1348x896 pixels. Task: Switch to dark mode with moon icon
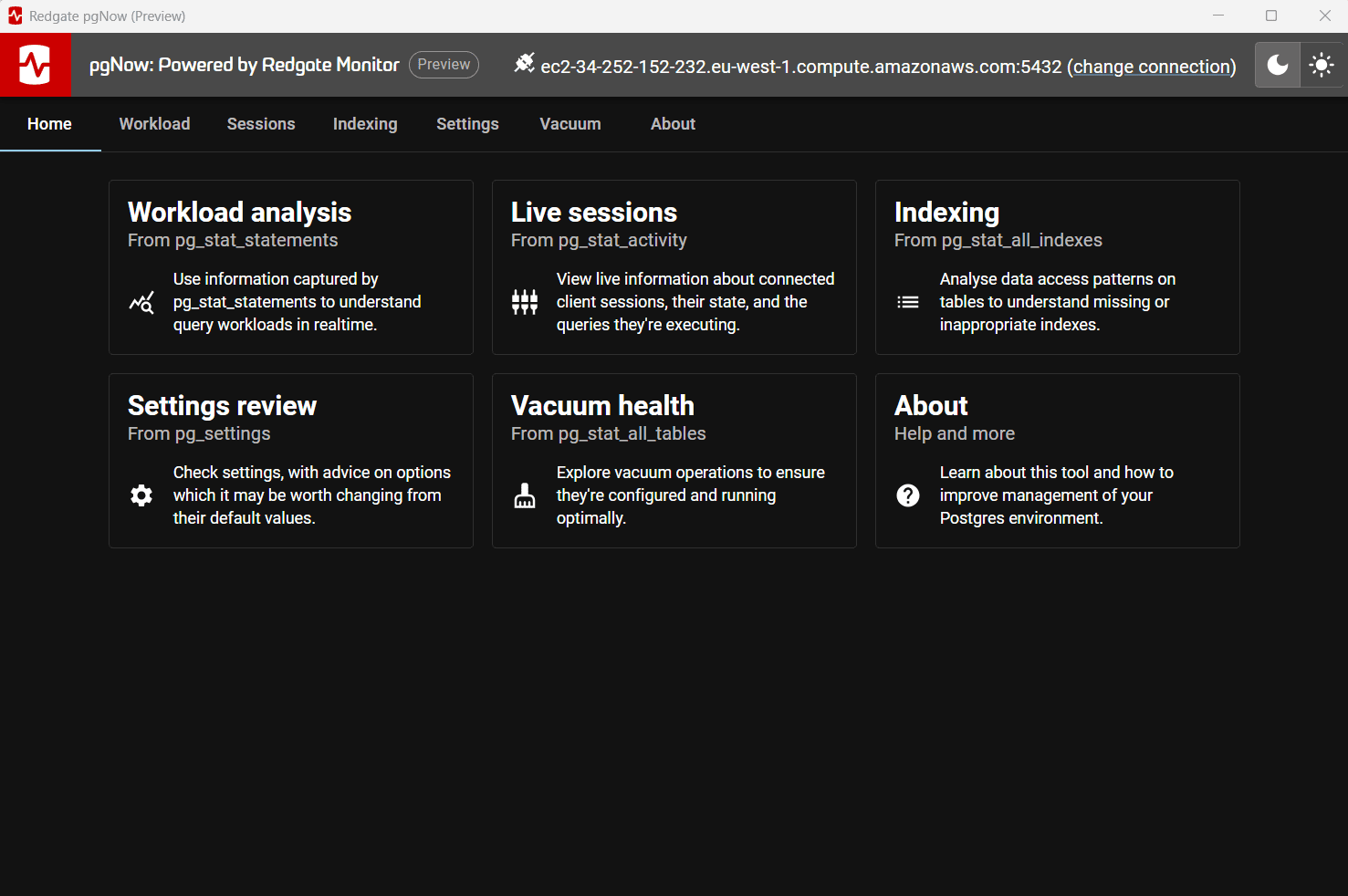point(1278,65)
